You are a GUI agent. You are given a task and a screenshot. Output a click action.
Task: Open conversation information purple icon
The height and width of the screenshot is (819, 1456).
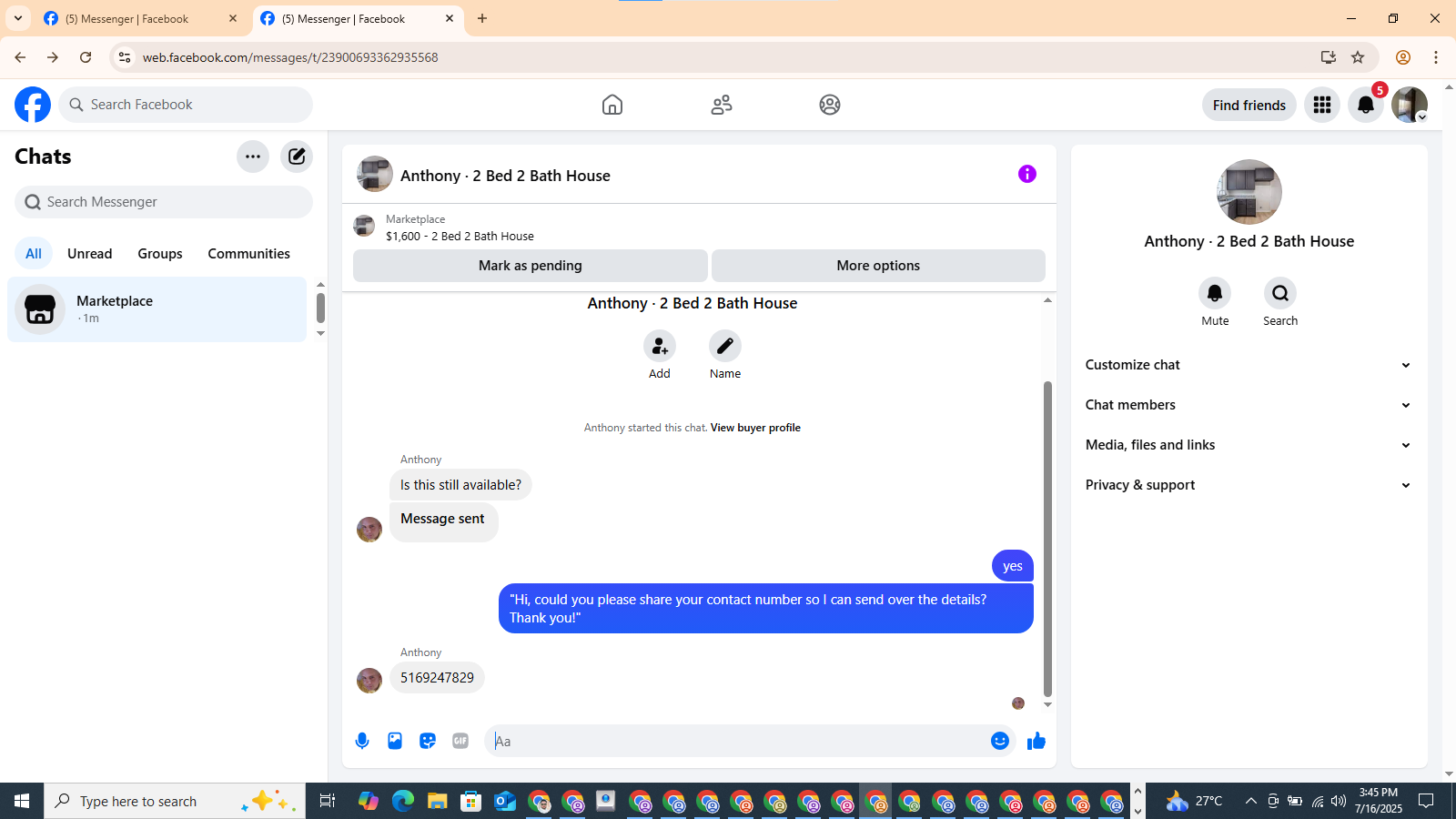1027,174
